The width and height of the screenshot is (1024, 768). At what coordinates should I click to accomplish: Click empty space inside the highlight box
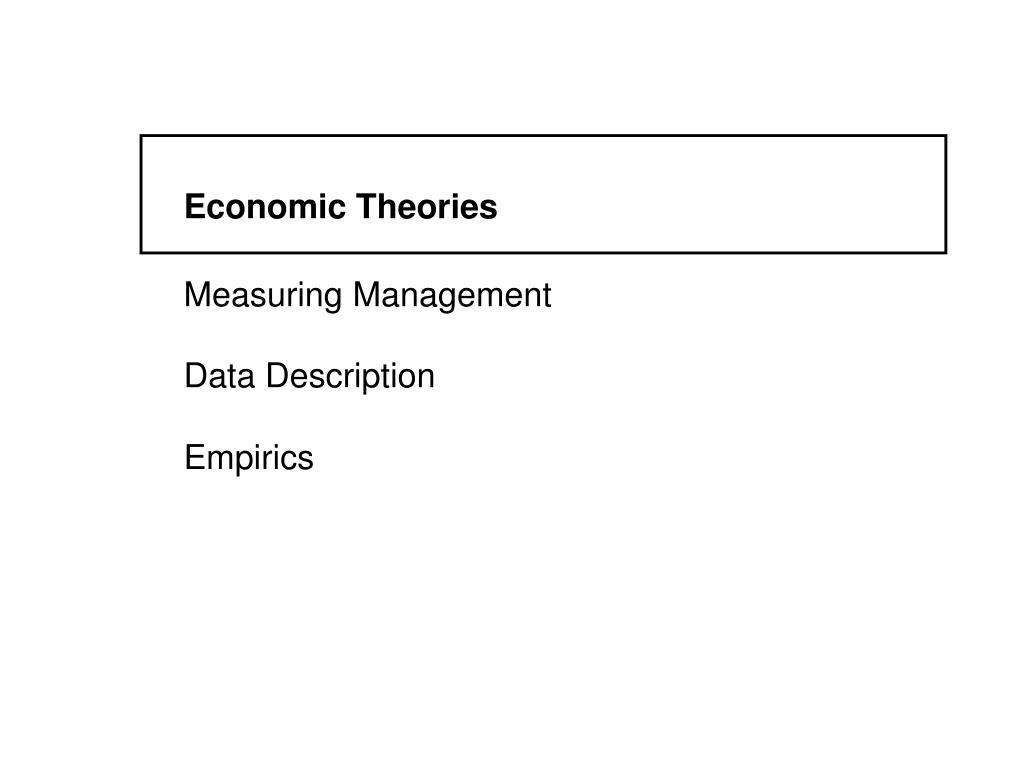pos(718,196)
